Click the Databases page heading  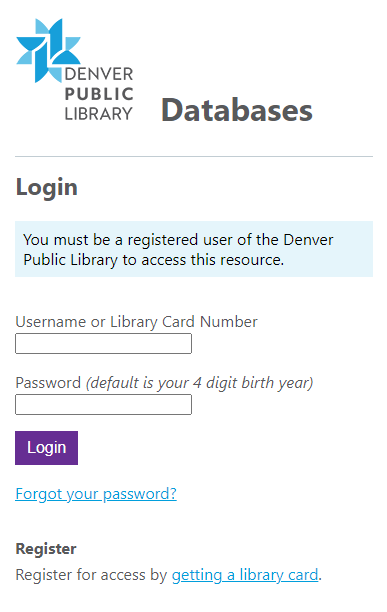point(237,110)
